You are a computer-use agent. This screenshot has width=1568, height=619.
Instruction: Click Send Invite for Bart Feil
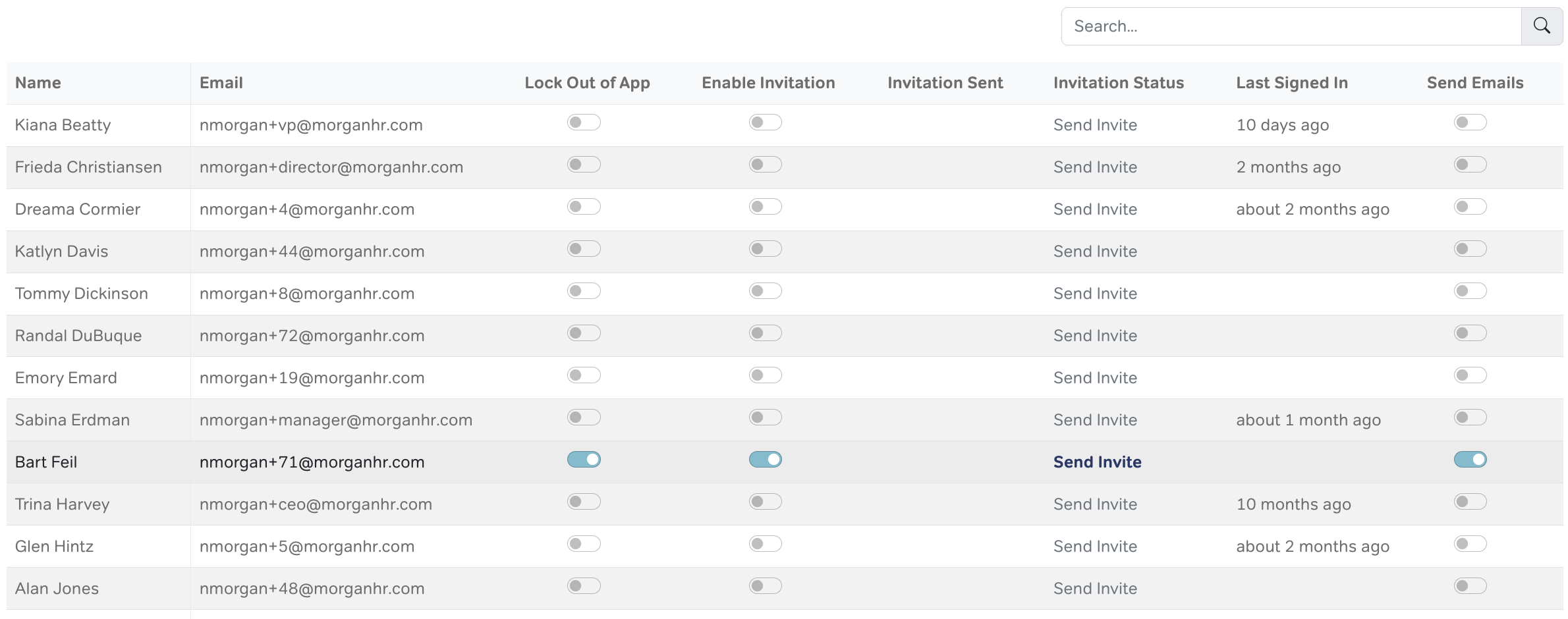pos(1097,462)
